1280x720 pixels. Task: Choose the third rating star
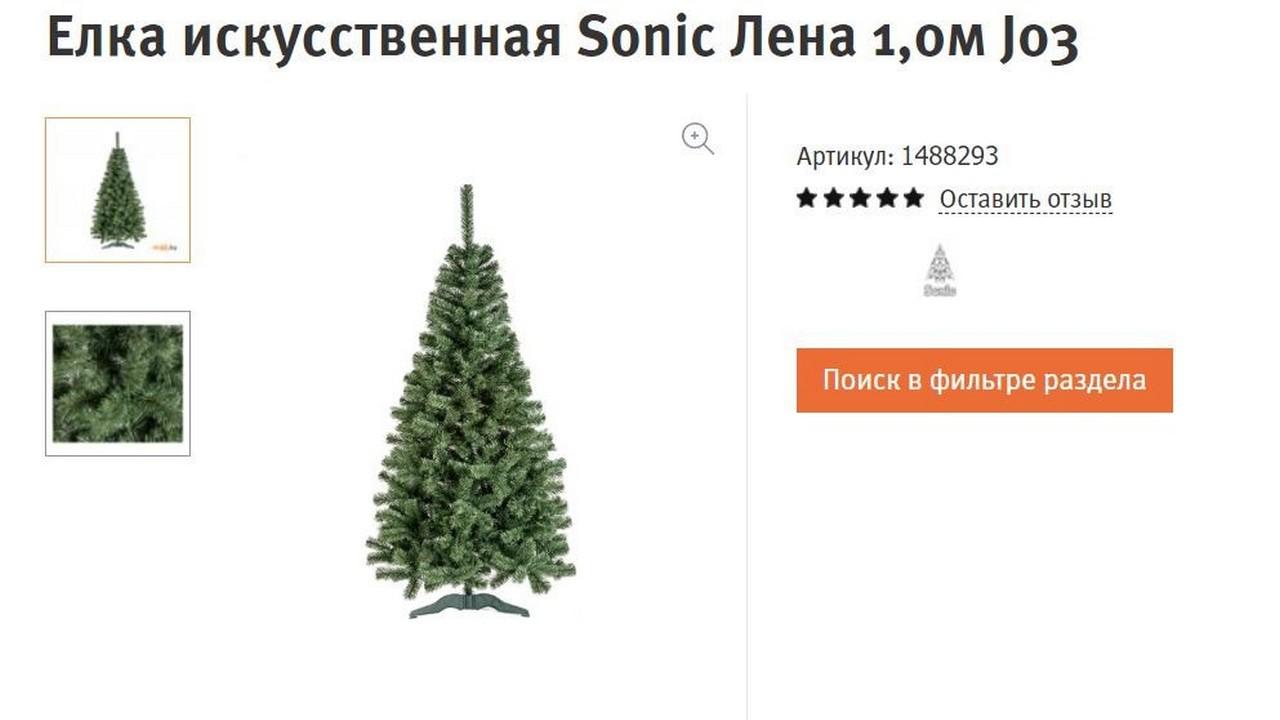click(x=860, y=198)
